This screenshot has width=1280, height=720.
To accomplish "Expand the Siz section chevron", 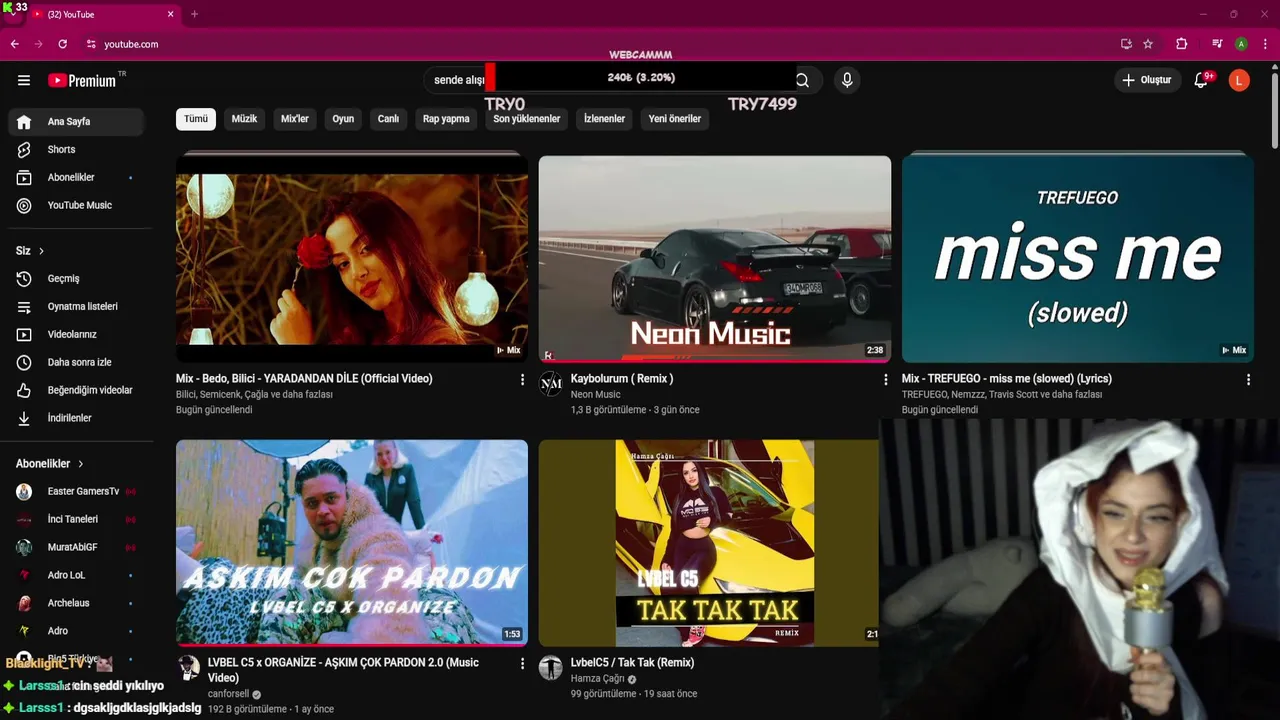I will pos(41,251).
